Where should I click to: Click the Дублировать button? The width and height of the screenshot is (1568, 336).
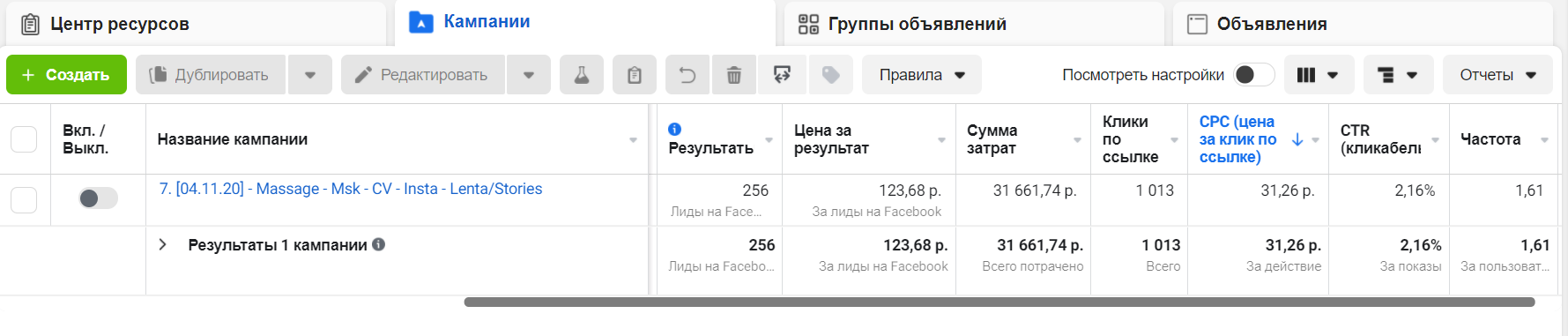(x=210, y=75)
